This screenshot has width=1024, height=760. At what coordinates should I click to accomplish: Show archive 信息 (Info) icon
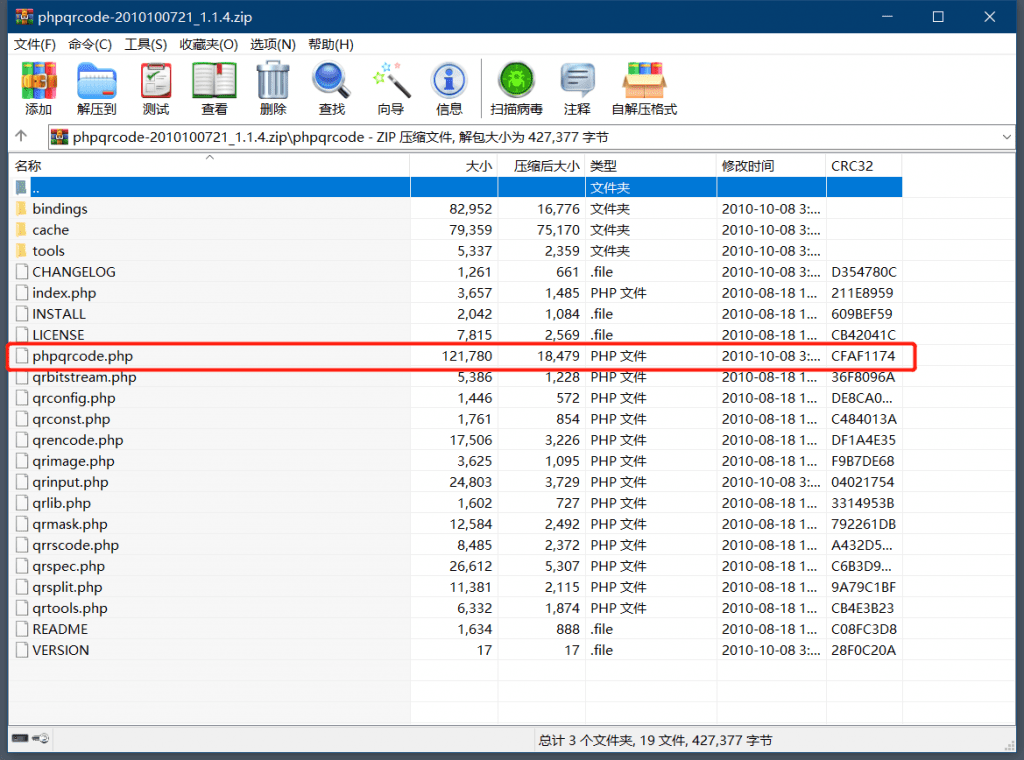[x=449, y=88]
